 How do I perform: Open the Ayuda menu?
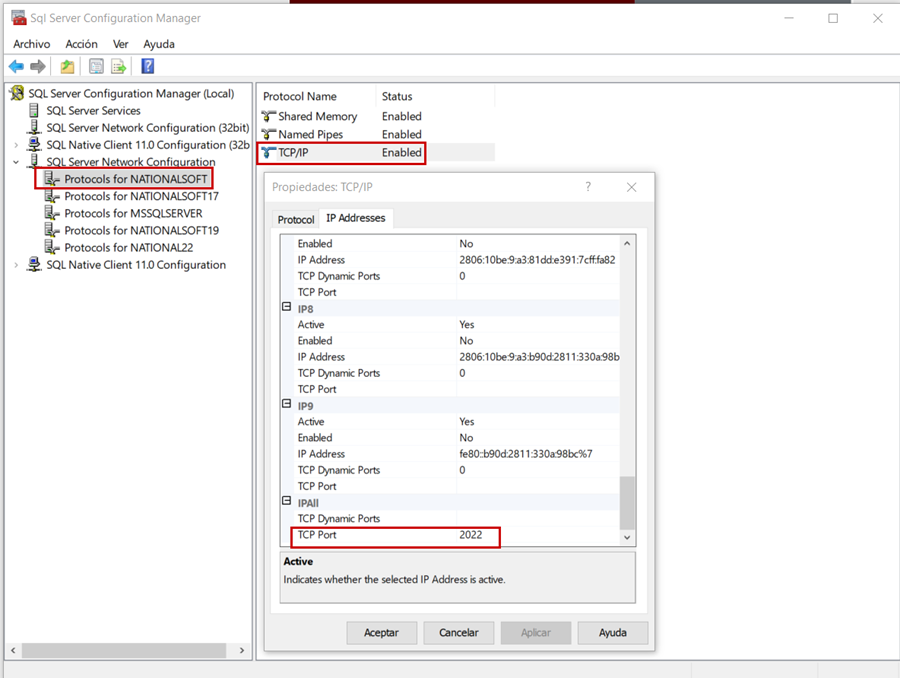pos(159,44)
